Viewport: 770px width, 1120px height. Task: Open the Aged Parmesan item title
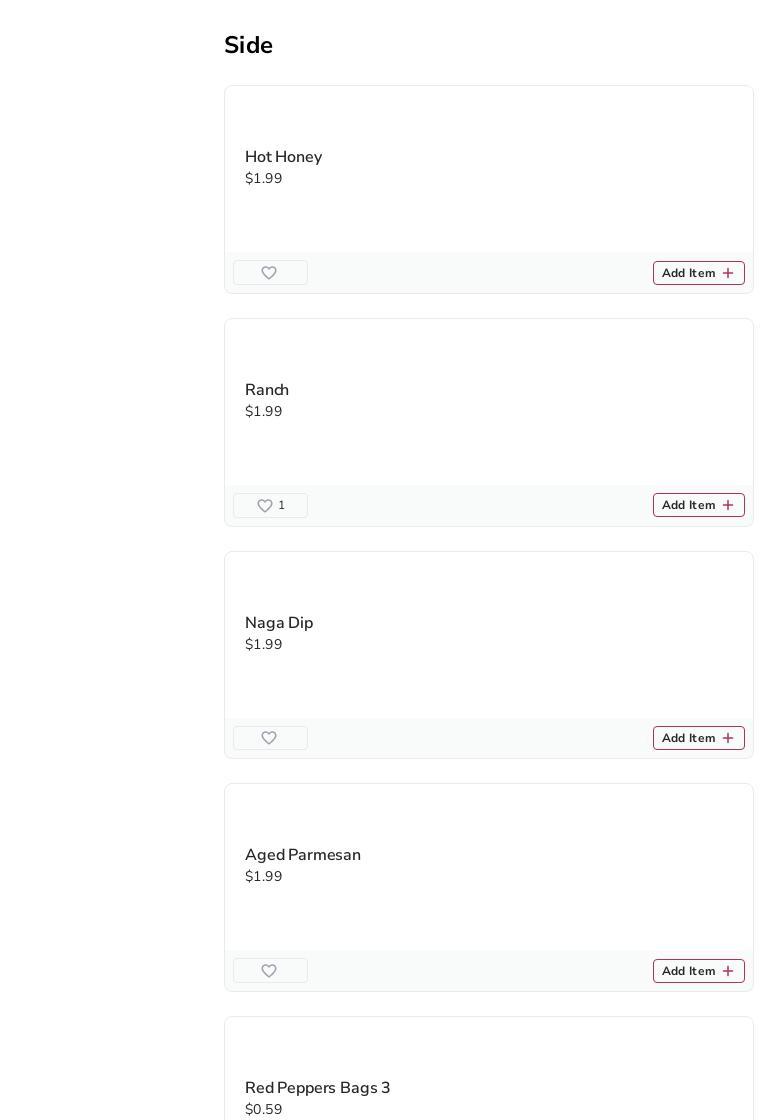(303, 855)
